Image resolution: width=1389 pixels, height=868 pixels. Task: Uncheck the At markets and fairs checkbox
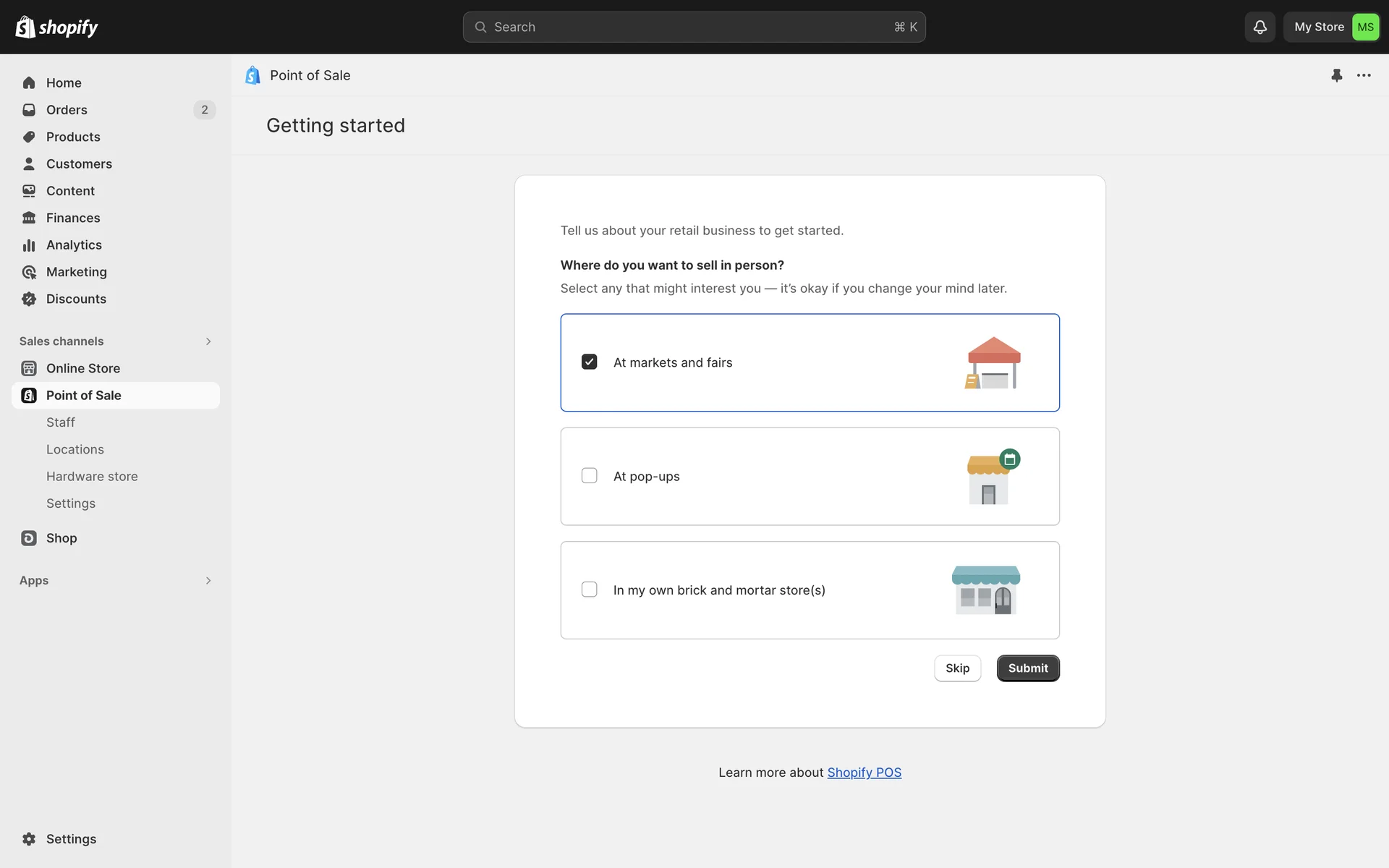tap(590, 362)
